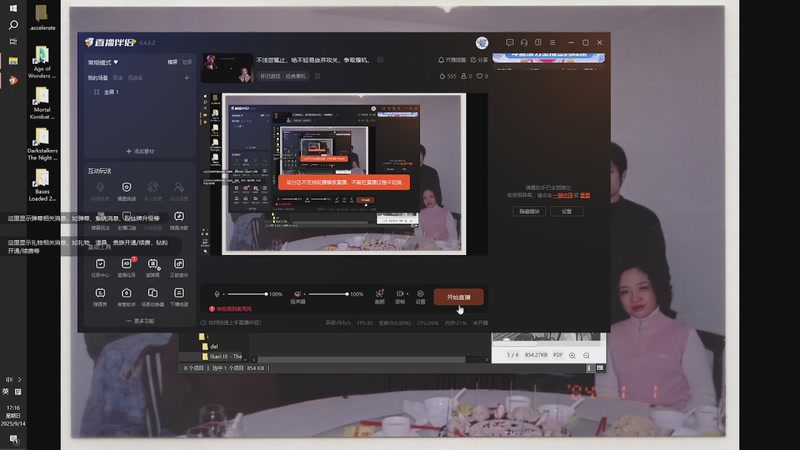
Task: Open 场景切换器 scene switcher icon
Action: (x=153, y=293)
